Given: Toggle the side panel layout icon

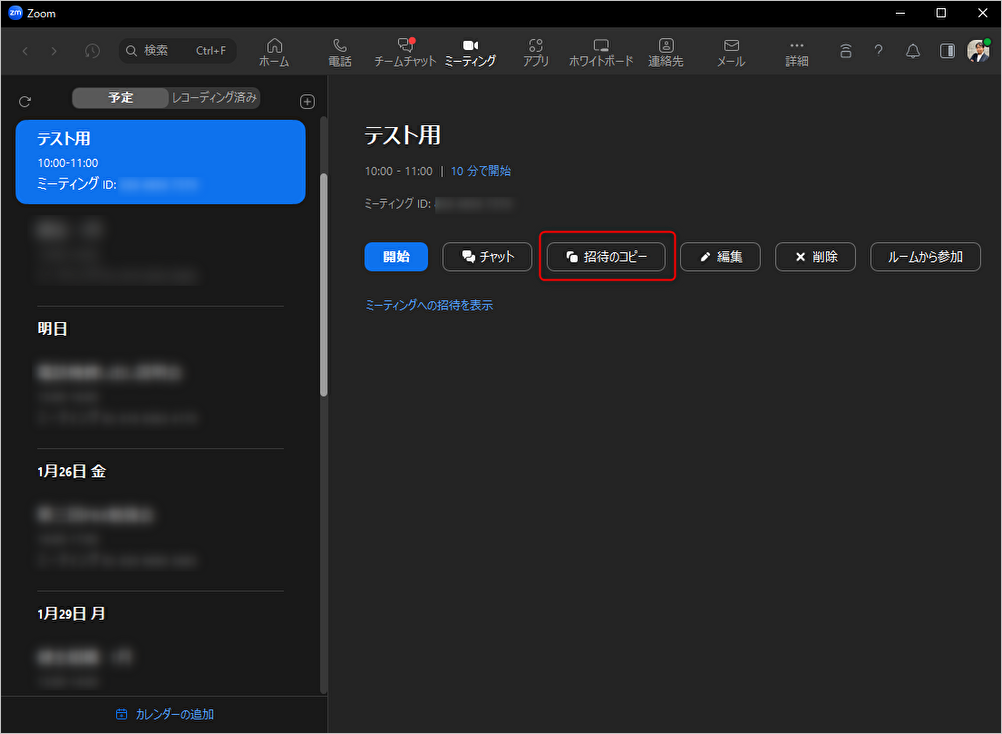Looking at the screenshot, I should [x=948, y=51].
